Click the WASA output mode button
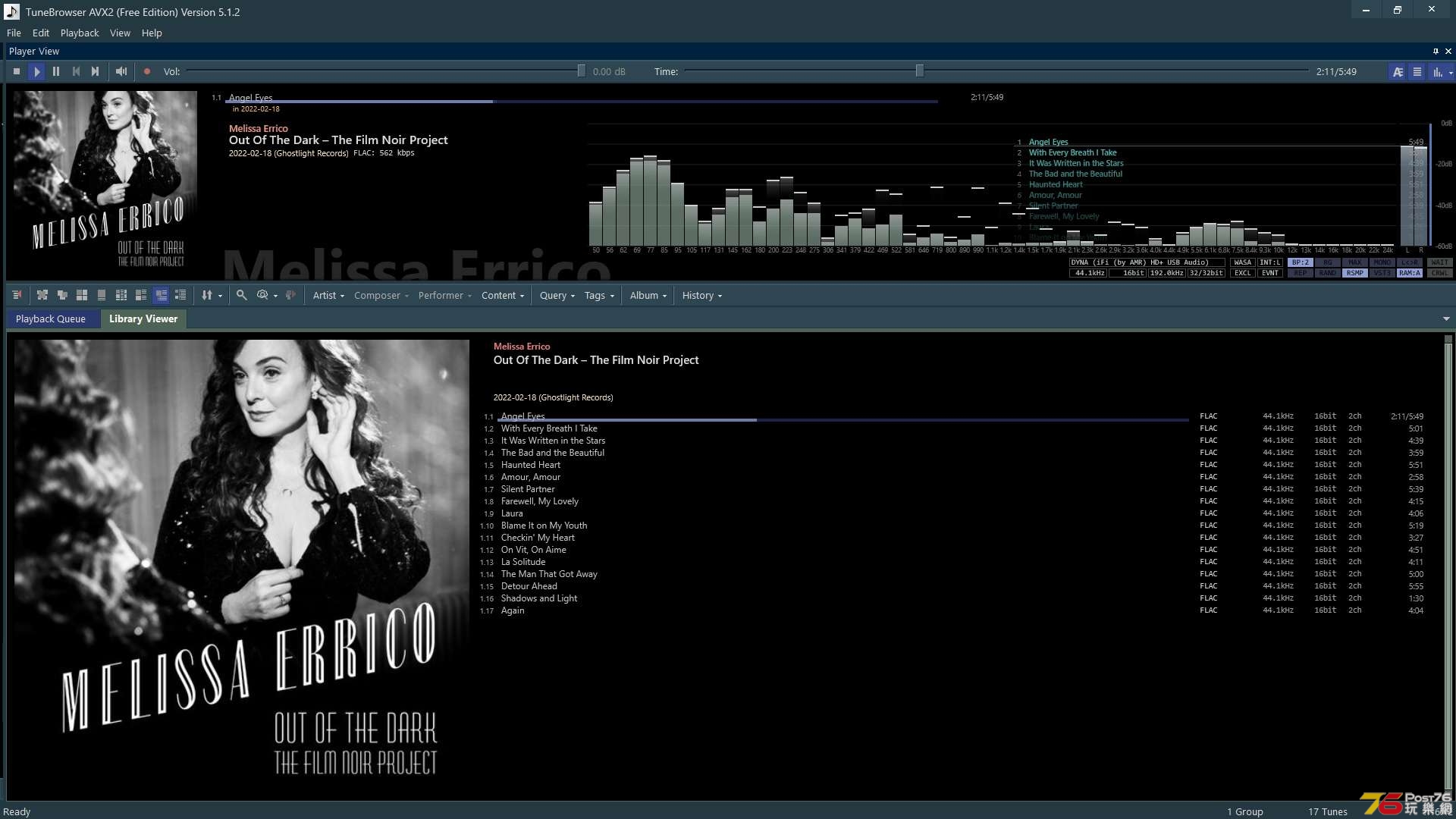 (1243, 262)
